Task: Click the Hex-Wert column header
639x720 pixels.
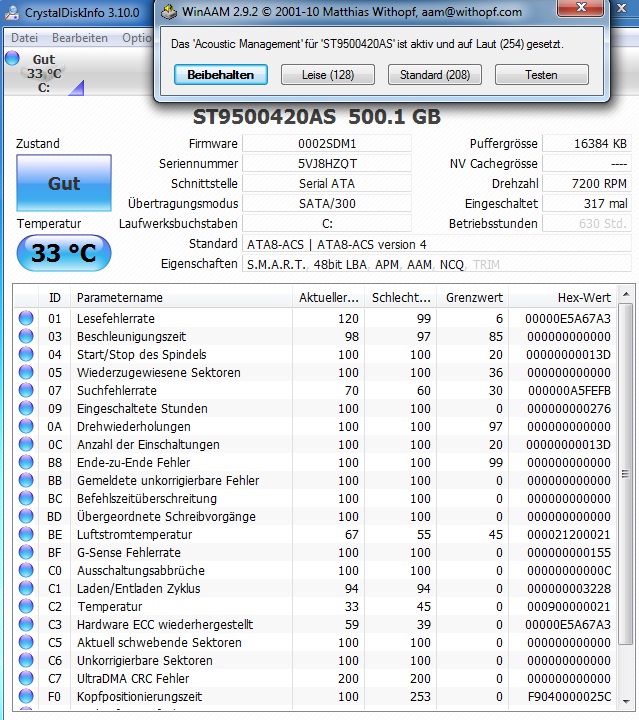Action: coord(563,298)
